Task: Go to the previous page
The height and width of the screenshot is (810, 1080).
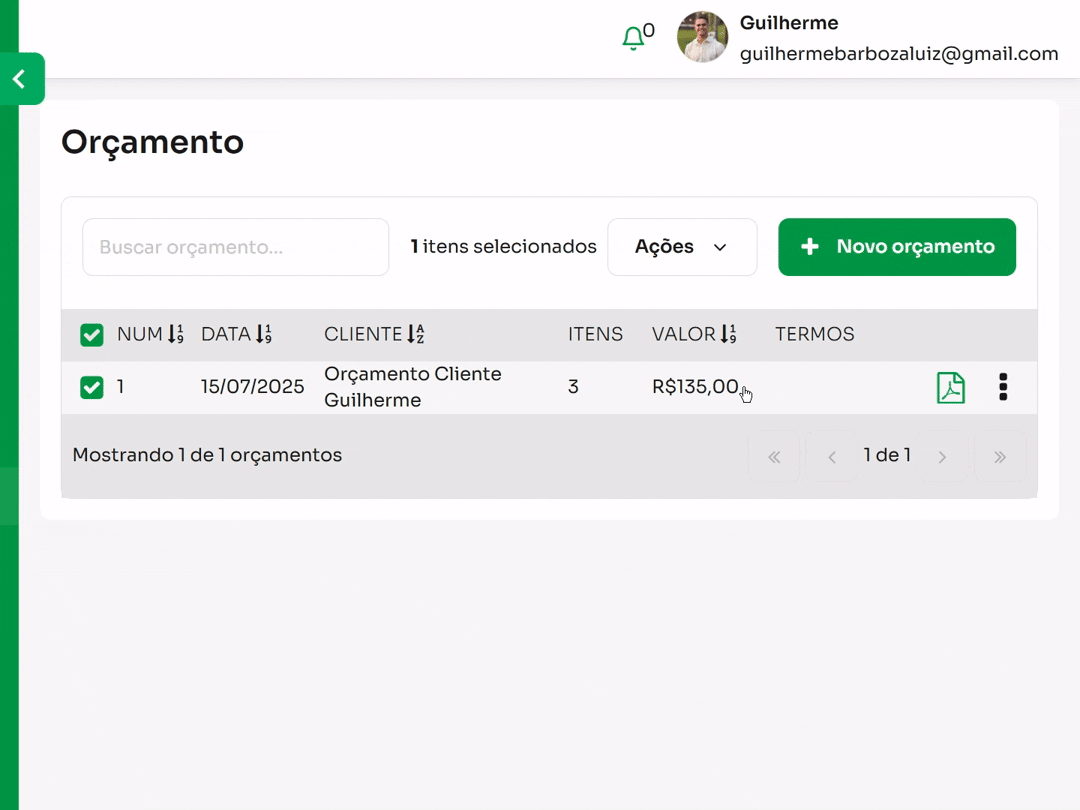Action: pyautogui.click(x=831, y=457)
